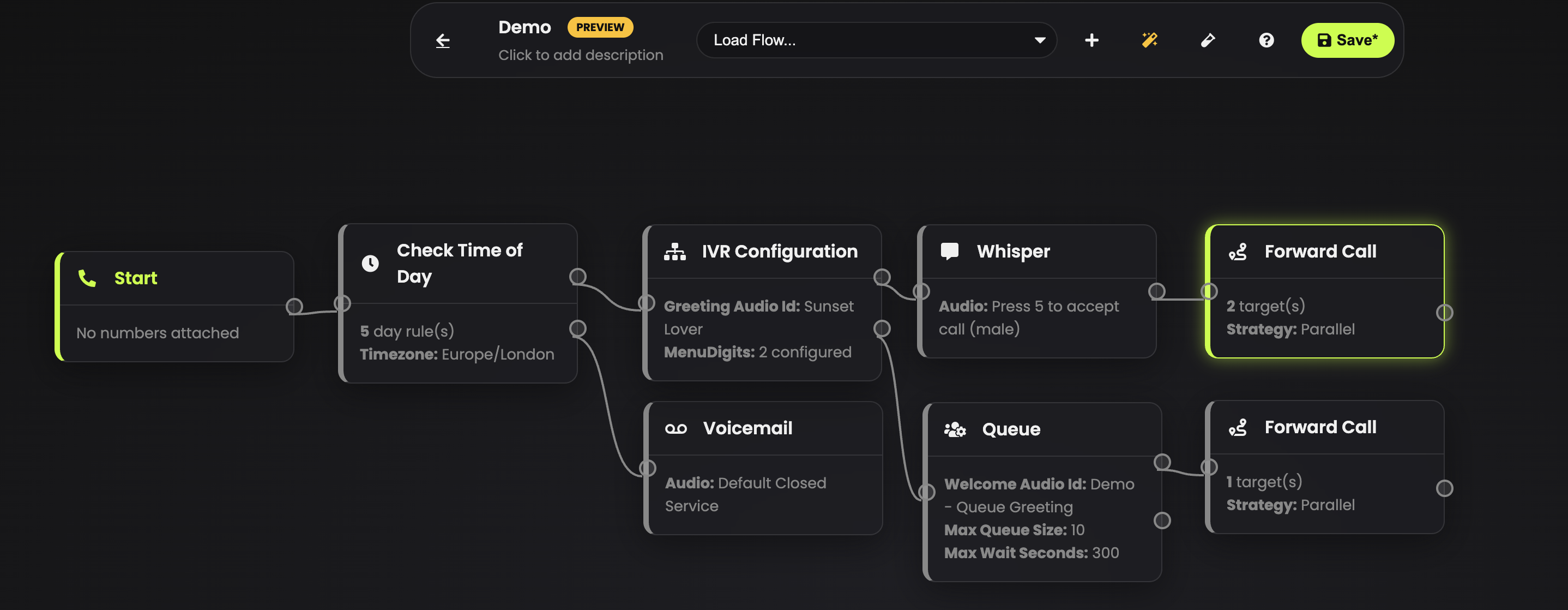Click 'Welcome Audio Id: Demo' text

pyautogui.click(x=1039, y=485)
